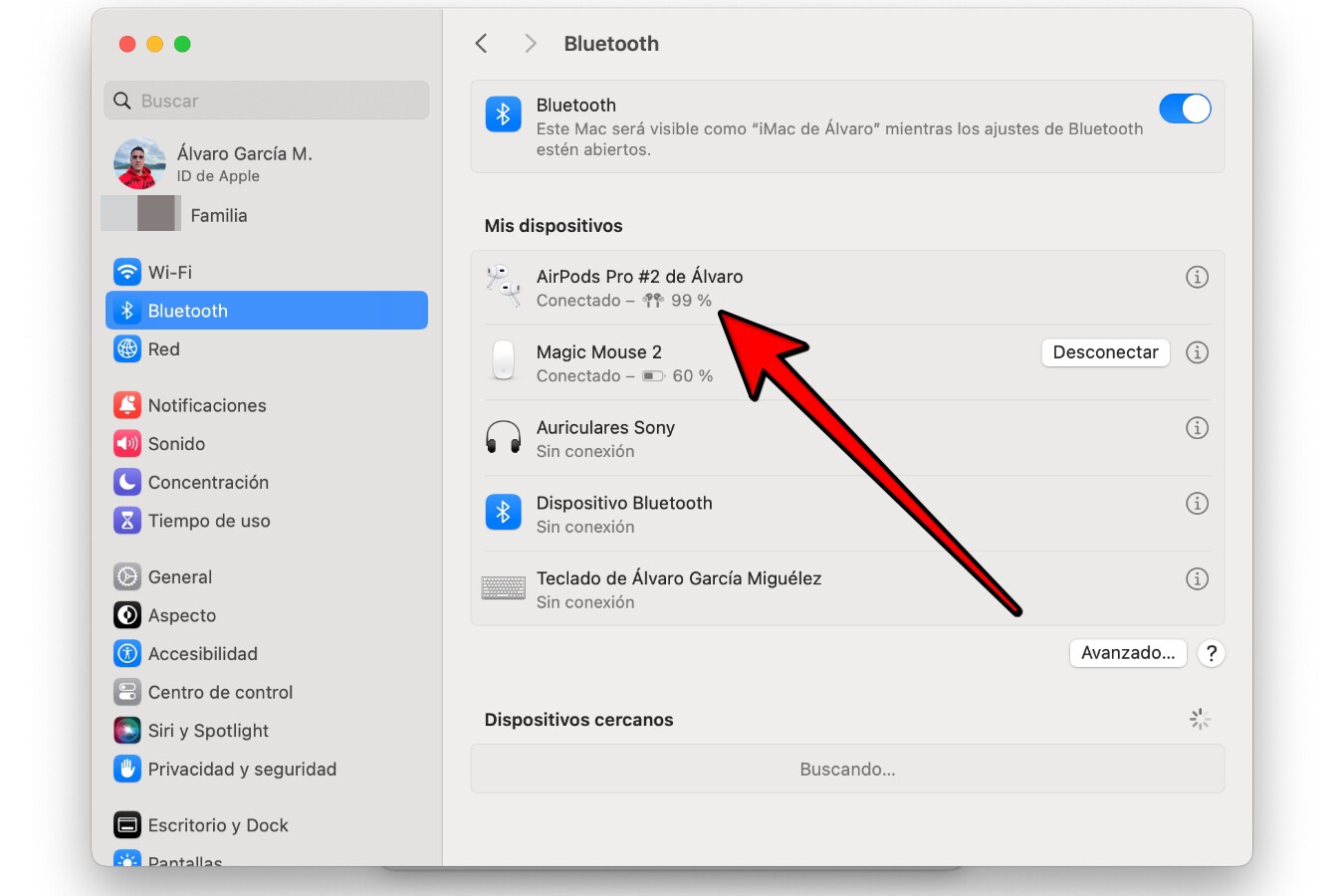Click the Tiempo de uso hourglass icon

(127, 521)
